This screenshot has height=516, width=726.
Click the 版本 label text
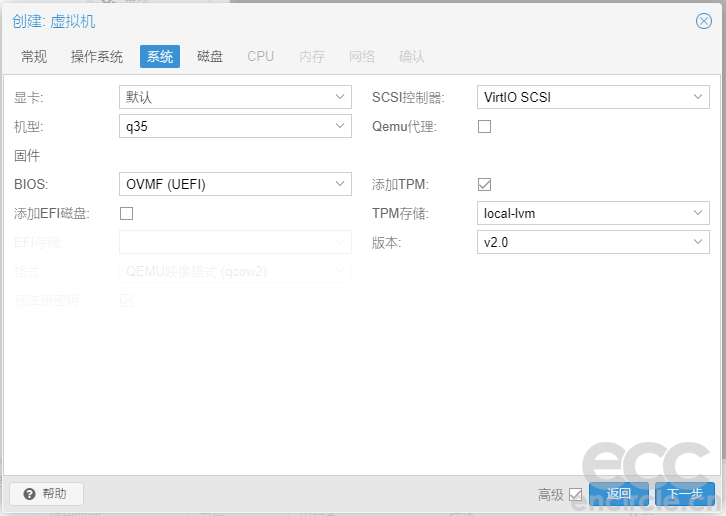[387, 242]
